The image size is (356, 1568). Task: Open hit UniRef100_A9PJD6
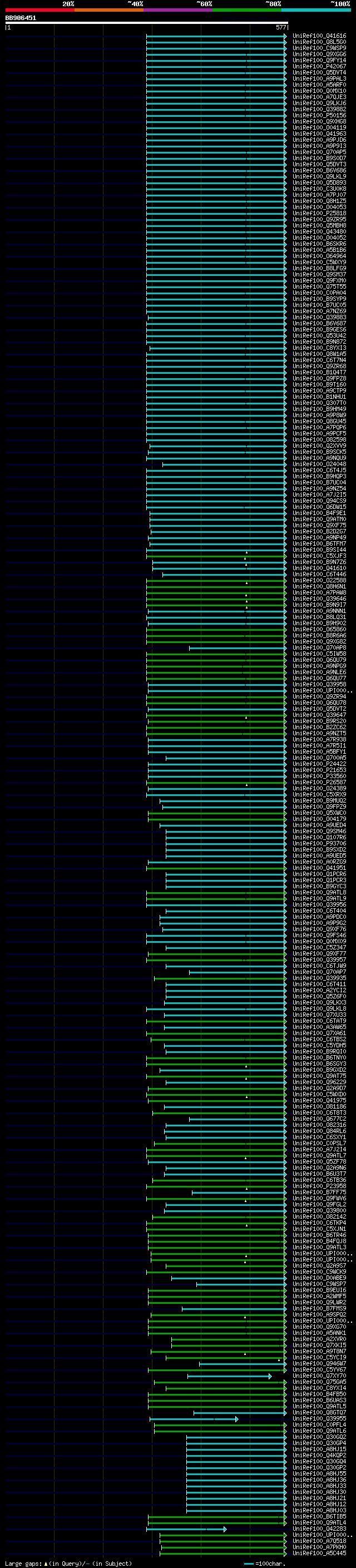pyautogui.click(x=319, y=140)
